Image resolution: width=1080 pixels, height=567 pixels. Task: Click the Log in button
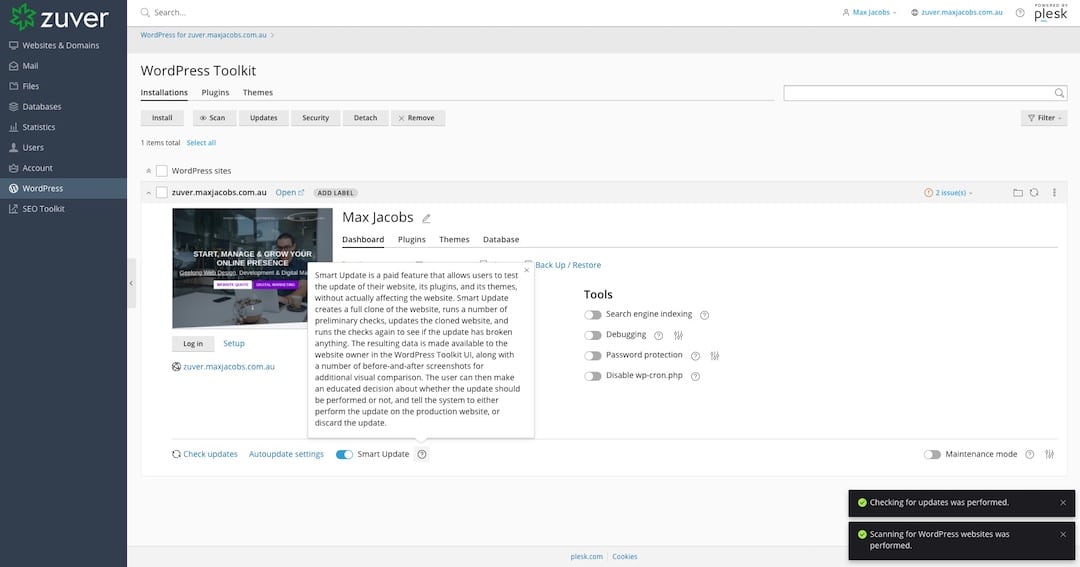(193, 344)
